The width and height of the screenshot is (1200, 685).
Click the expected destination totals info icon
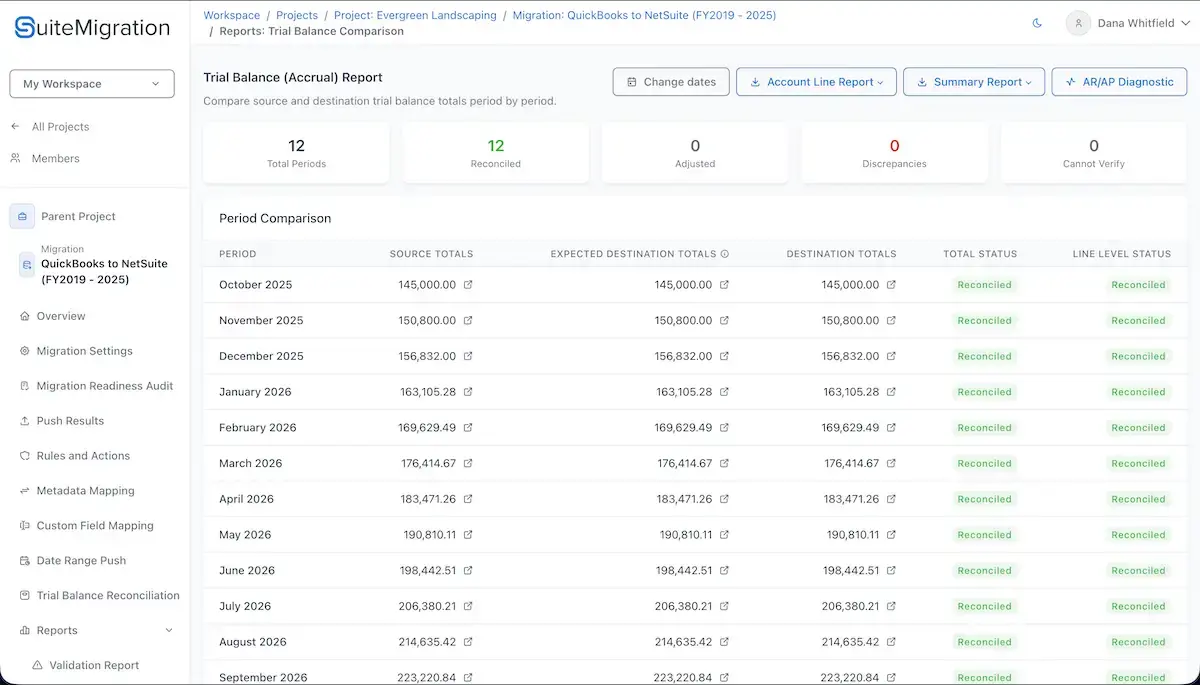click(725, 254)
